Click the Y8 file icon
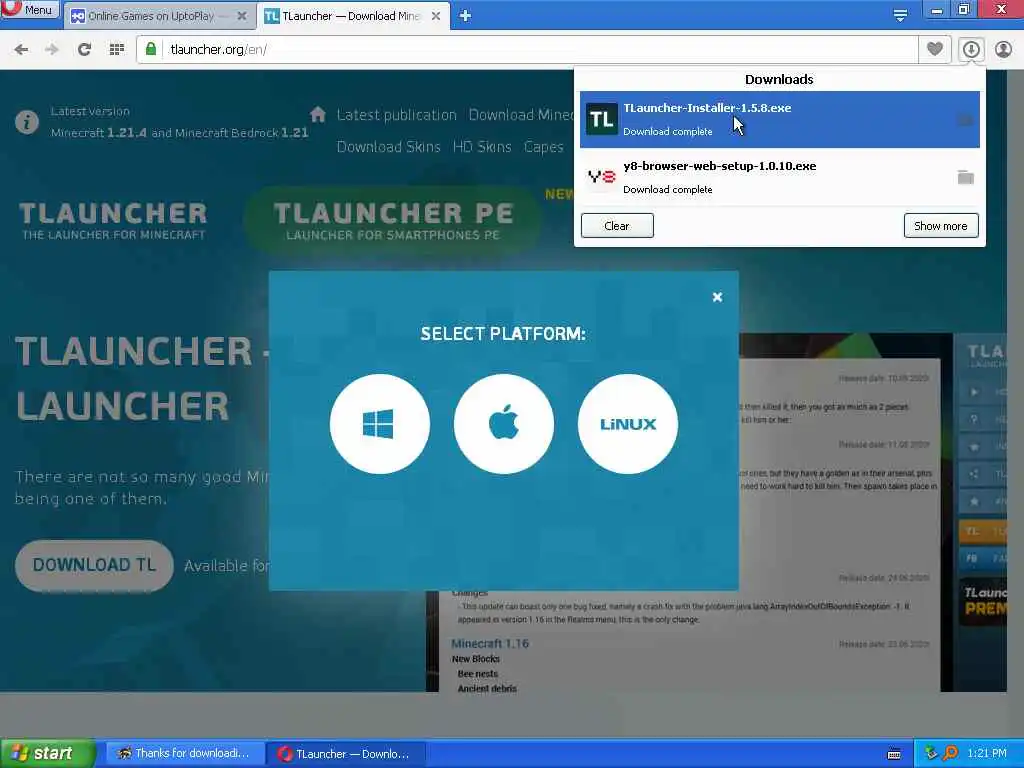This screenshot has width=1024, height=768. tap(601, 176)
